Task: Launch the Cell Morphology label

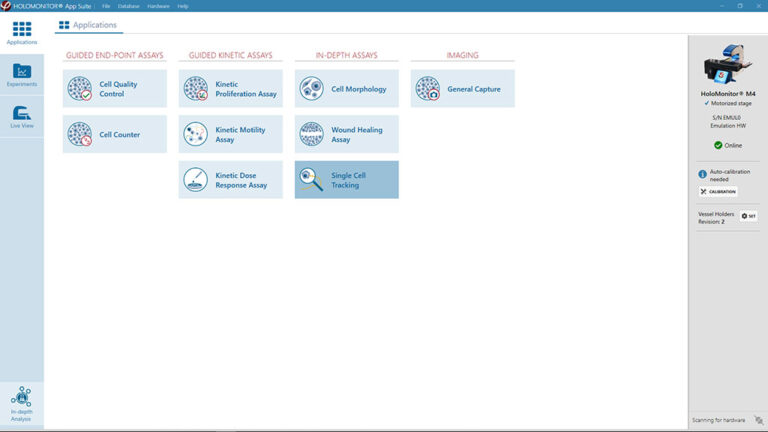Action: click(x=359, y=89)
